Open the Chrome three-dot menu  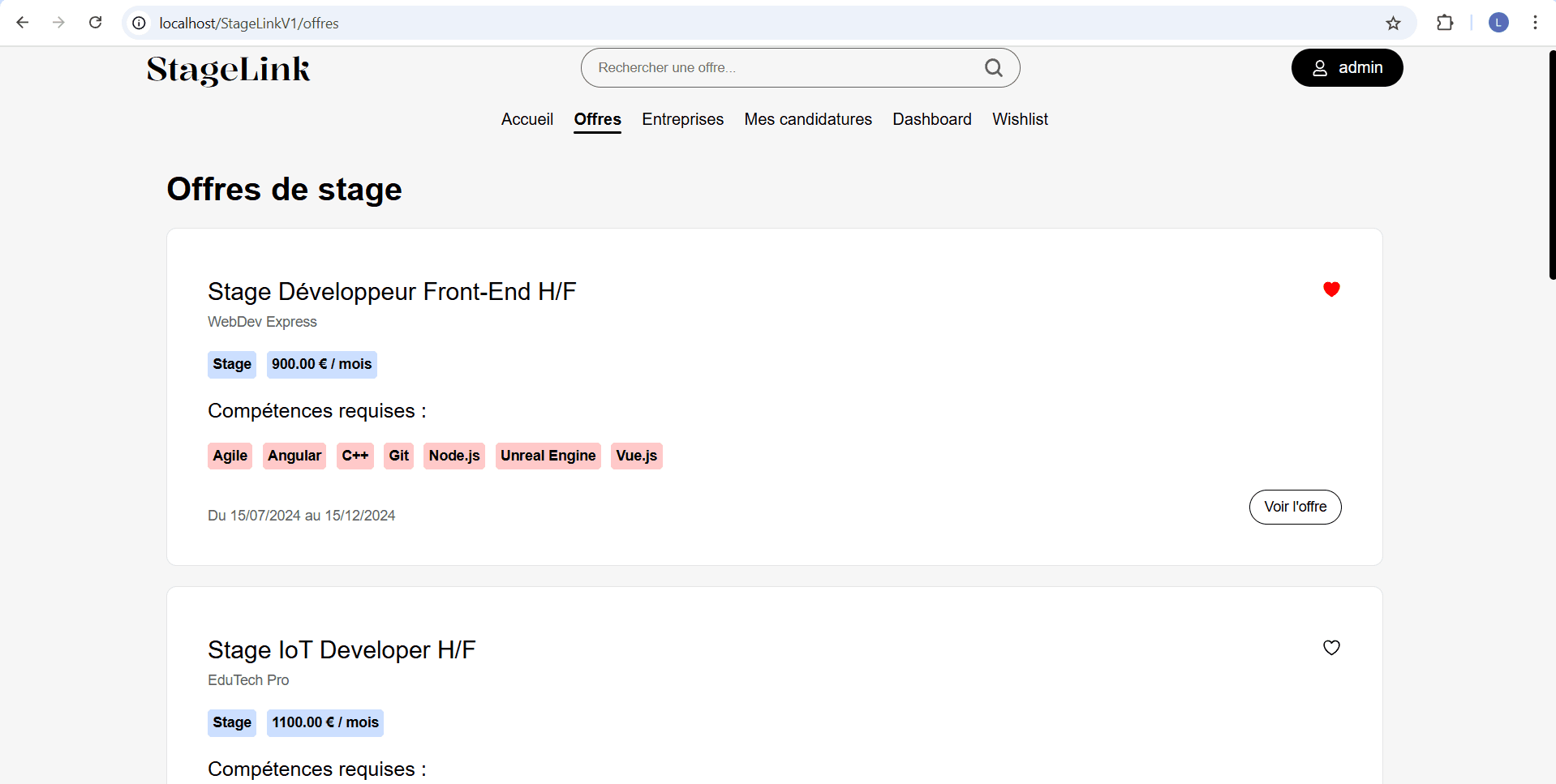tap(1535, 23)
